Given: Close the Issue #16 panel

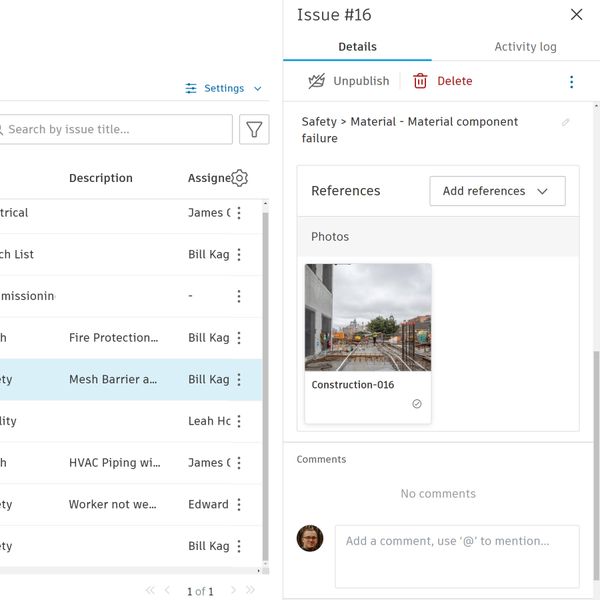Looking at the screenshot, I should [x=576, y=15].
